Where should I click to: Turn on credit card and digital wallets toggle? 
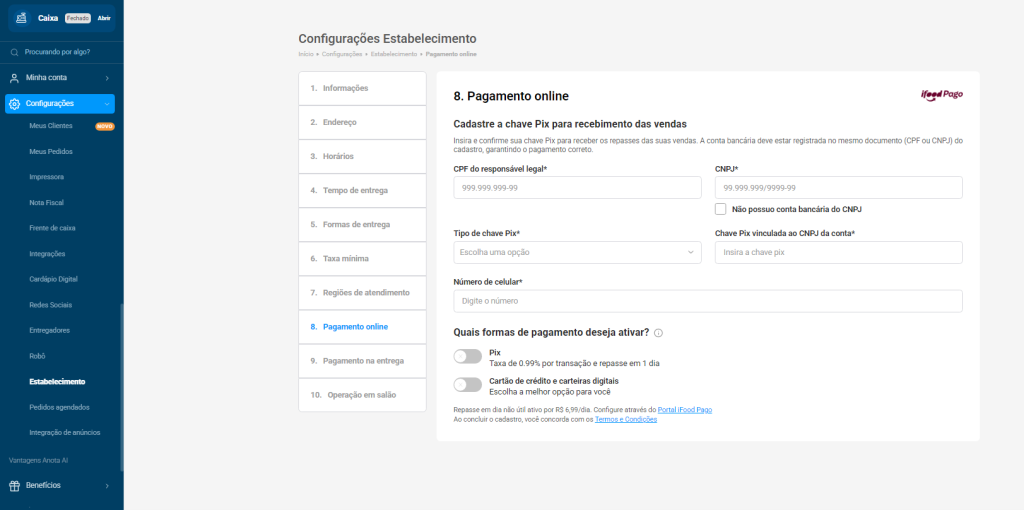tap(467, 385)
